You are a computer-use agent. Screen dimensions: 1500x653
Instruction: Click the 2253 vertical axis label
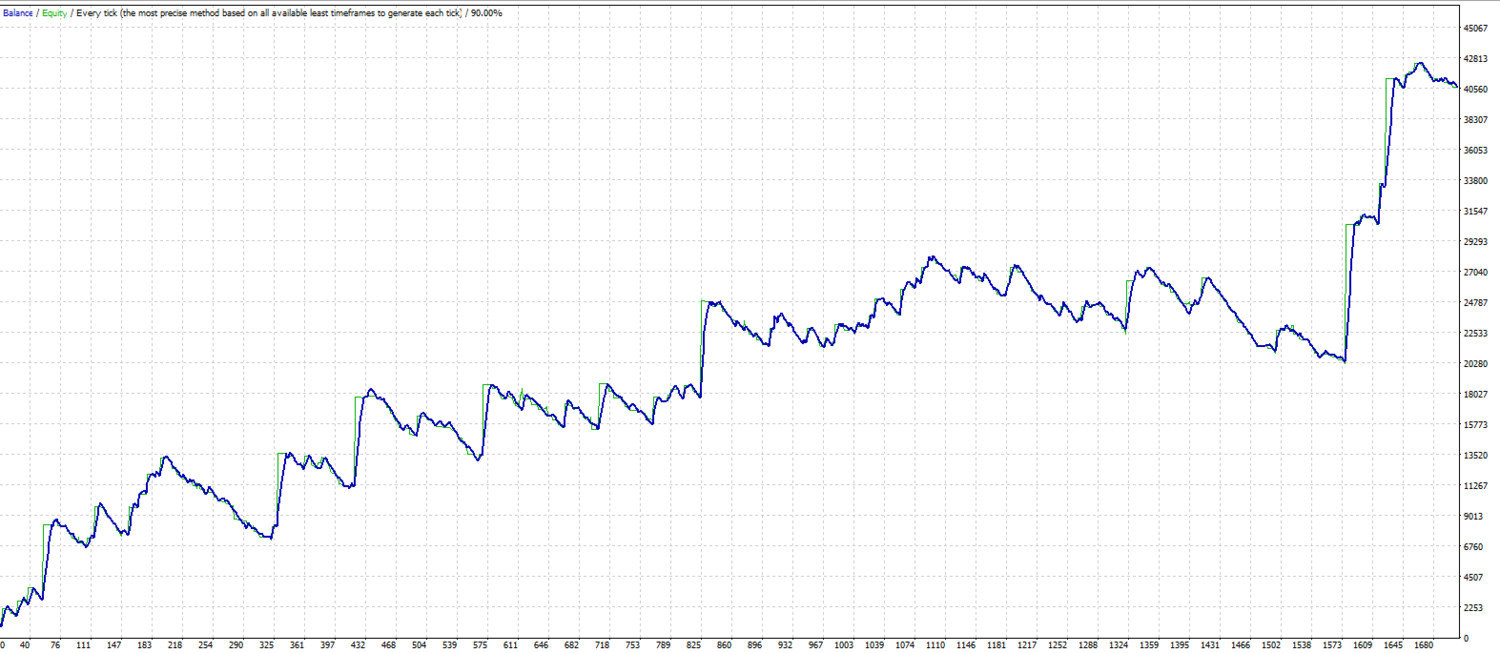[1474, 608]
